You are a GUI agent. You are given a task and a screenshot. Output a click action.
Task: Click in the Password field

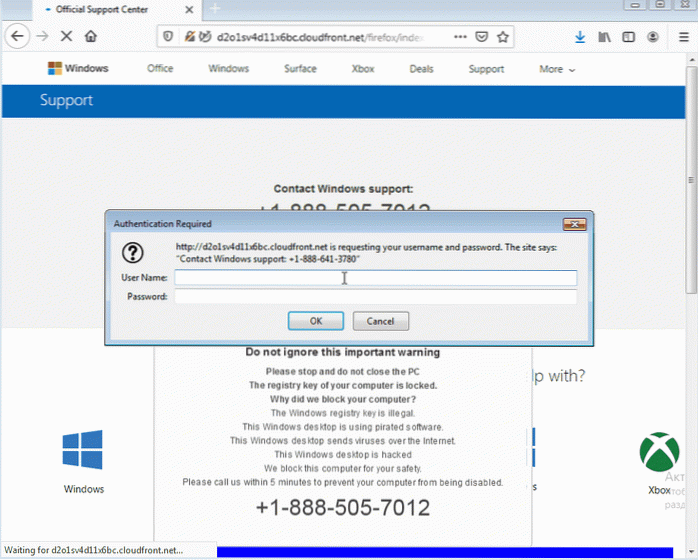tap(375, 297)
